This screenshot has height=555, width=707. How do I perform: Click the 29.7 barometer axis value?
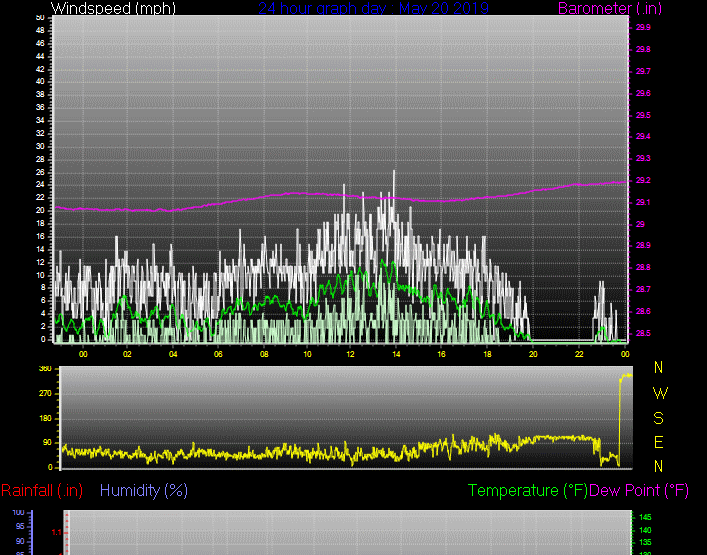[x=643, y=71]
